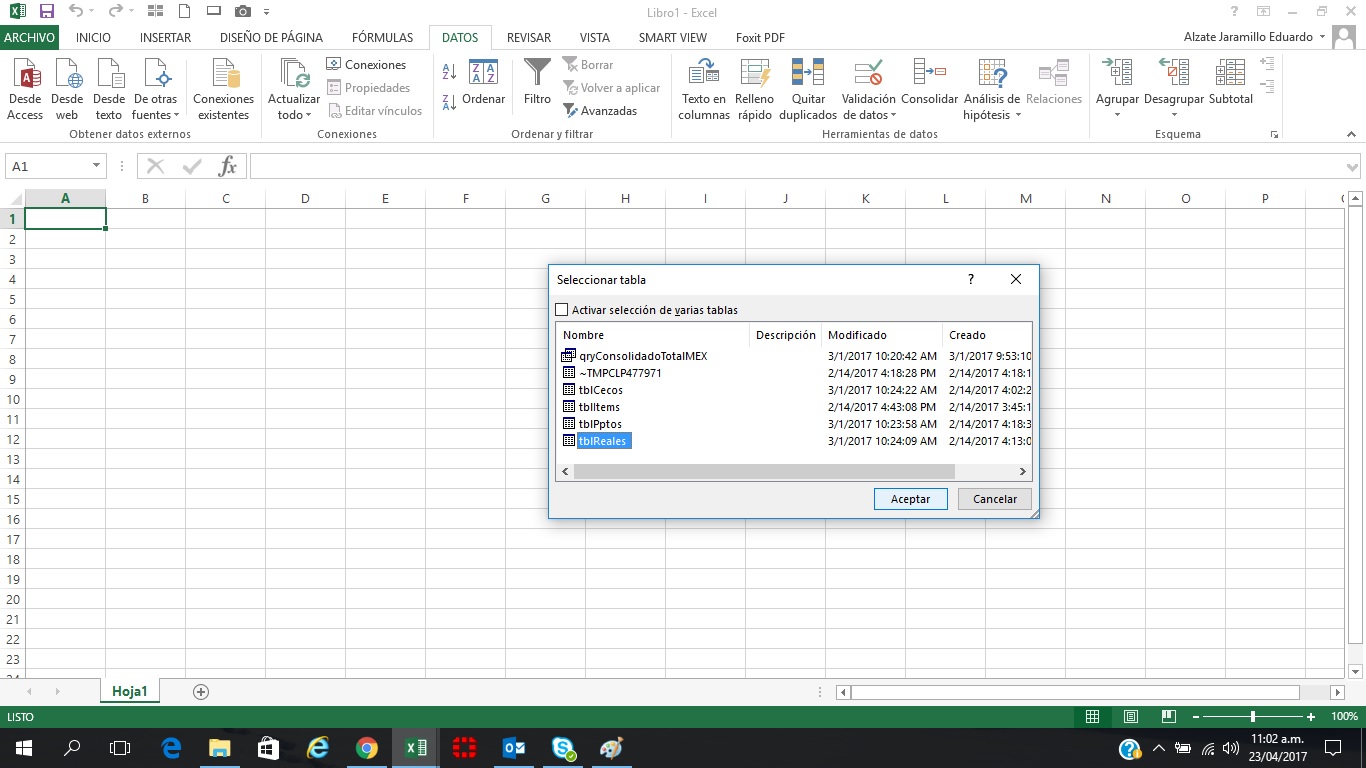Open Excel from the taskbar

click(x=414, y=747)
